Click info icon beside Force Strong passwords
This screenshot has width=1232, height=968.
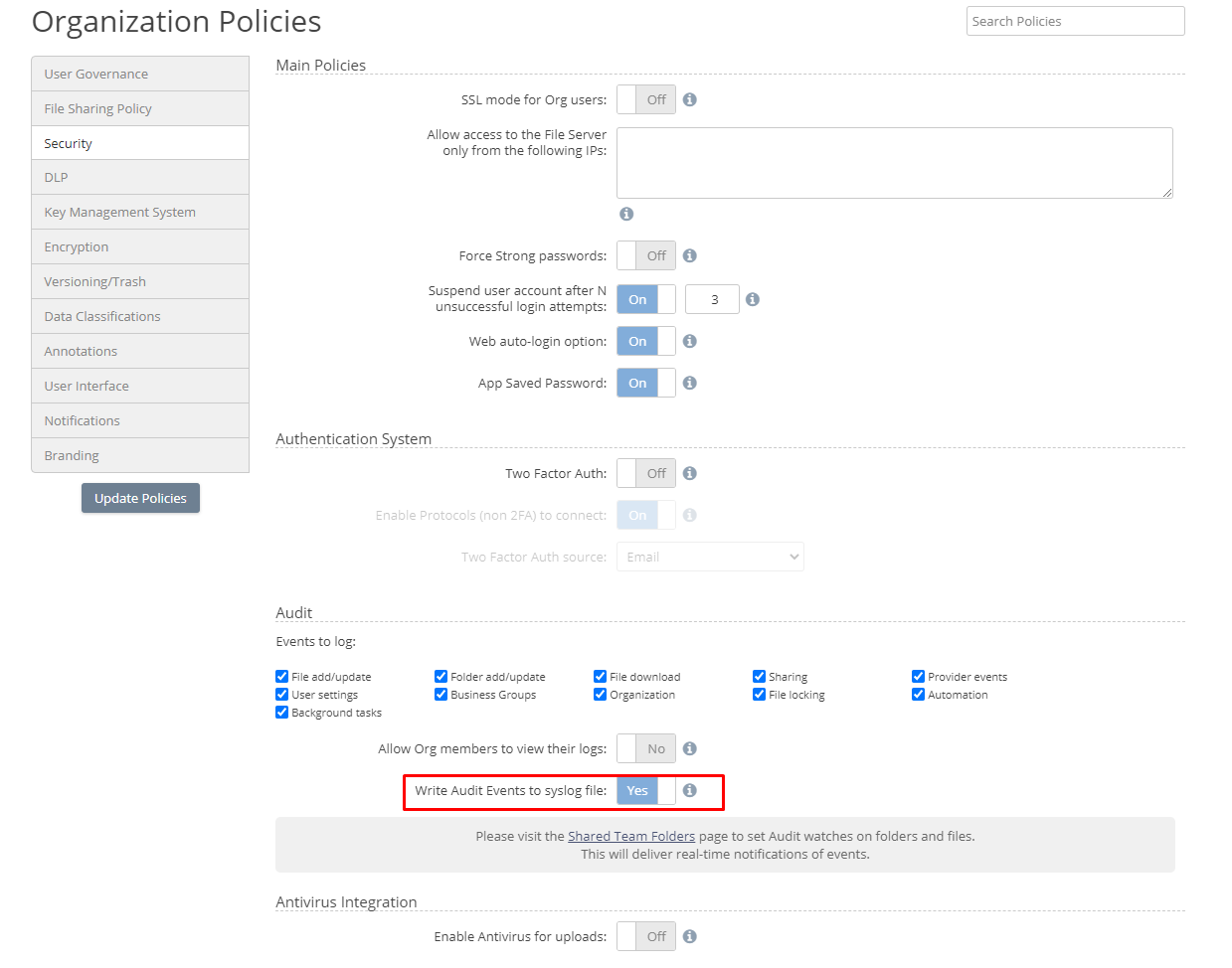[689, 255]
